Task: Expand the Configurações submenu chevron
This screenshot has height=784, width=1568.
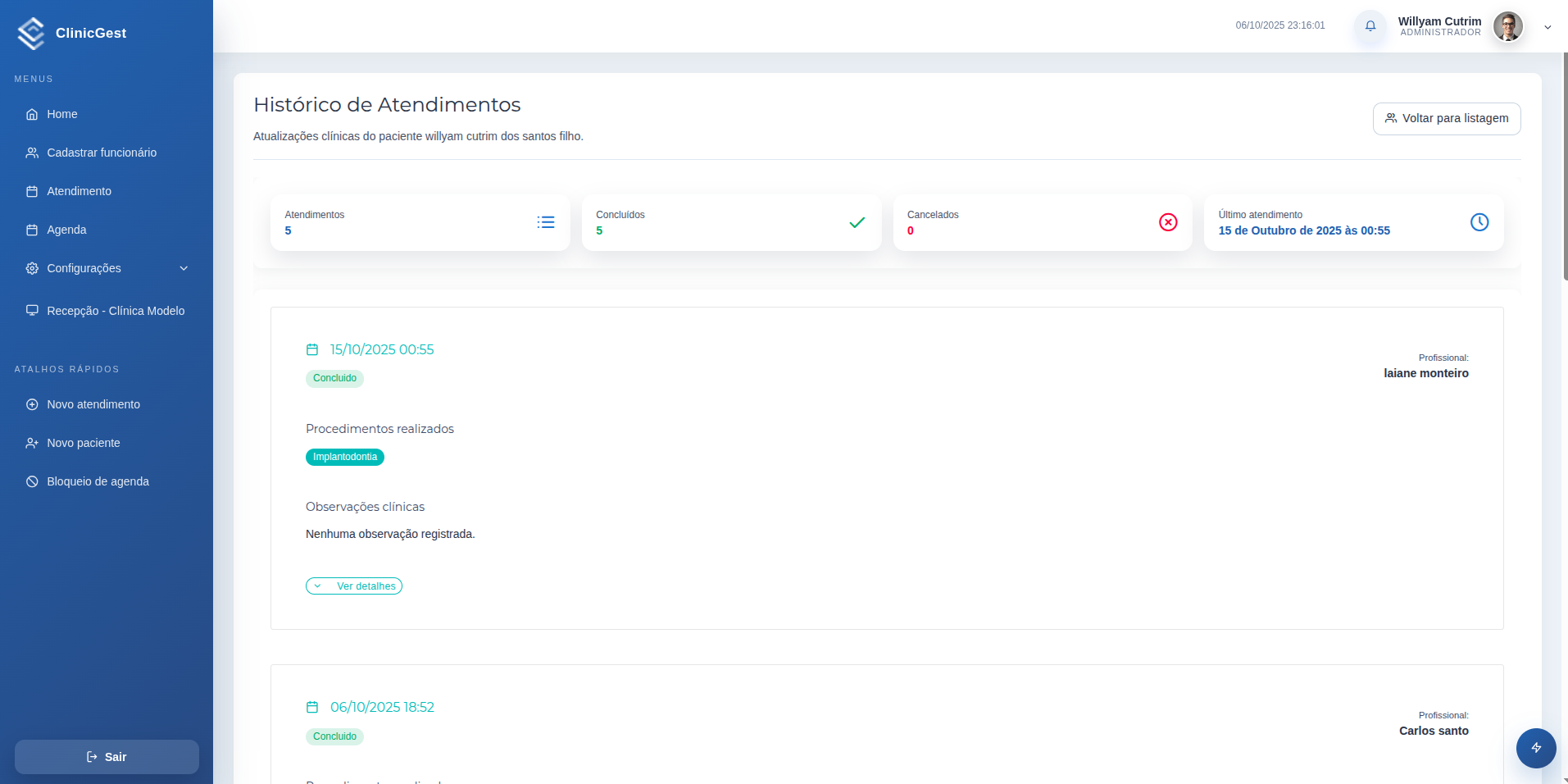Action: point(184,268)
